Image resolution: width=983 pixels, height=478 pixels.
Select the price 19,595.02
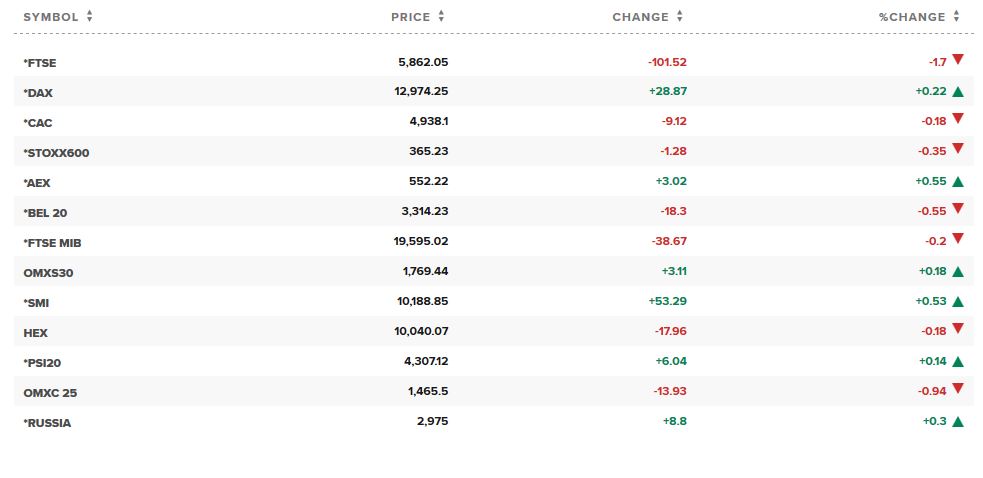(x=421, y=242)
